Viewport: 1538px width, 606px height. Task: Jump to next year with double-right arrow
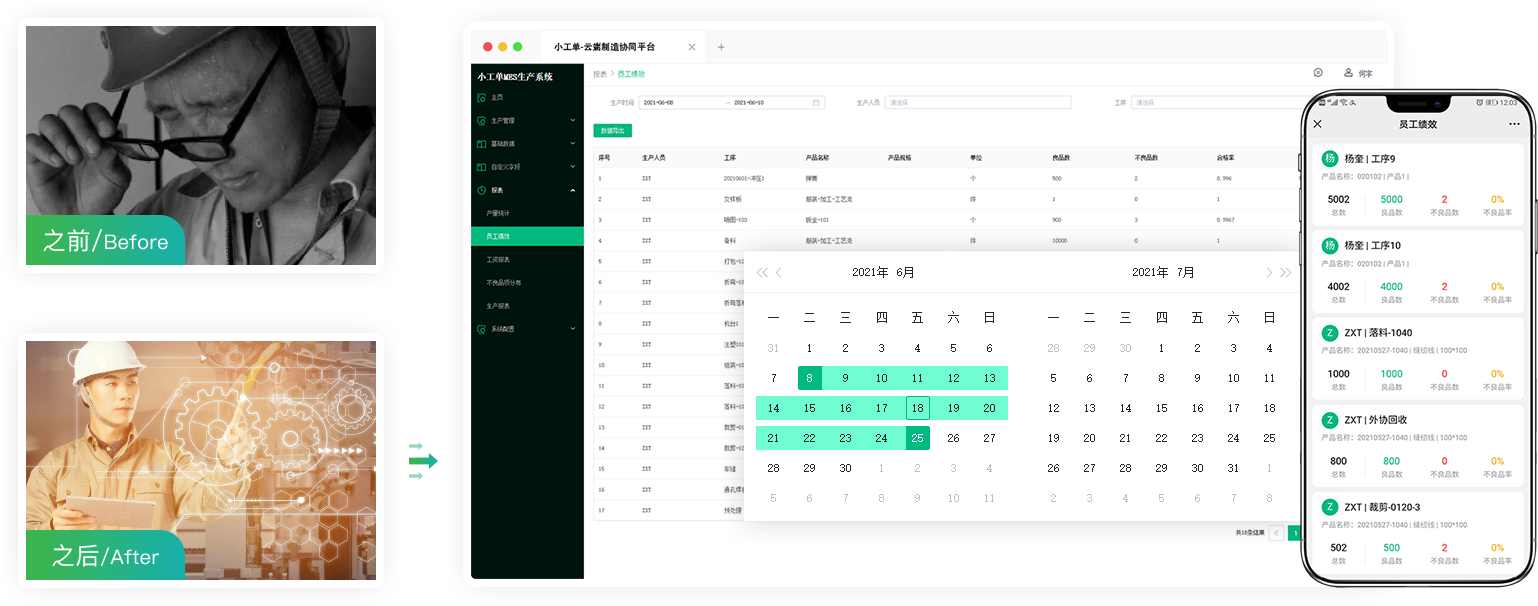[x=1285, y=272]
